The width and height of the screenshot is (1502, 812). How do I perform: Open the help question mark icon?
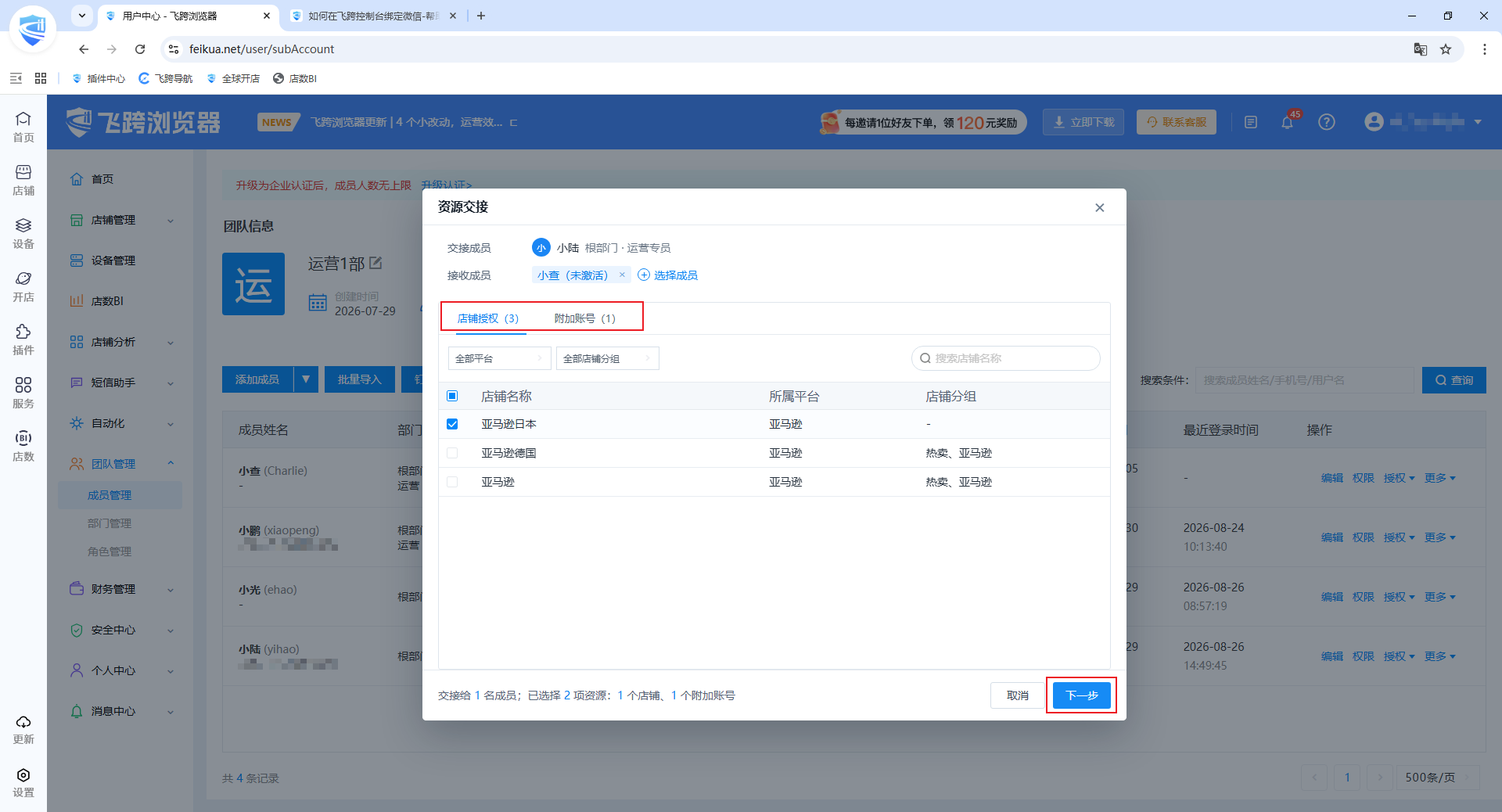(1327, 122)
